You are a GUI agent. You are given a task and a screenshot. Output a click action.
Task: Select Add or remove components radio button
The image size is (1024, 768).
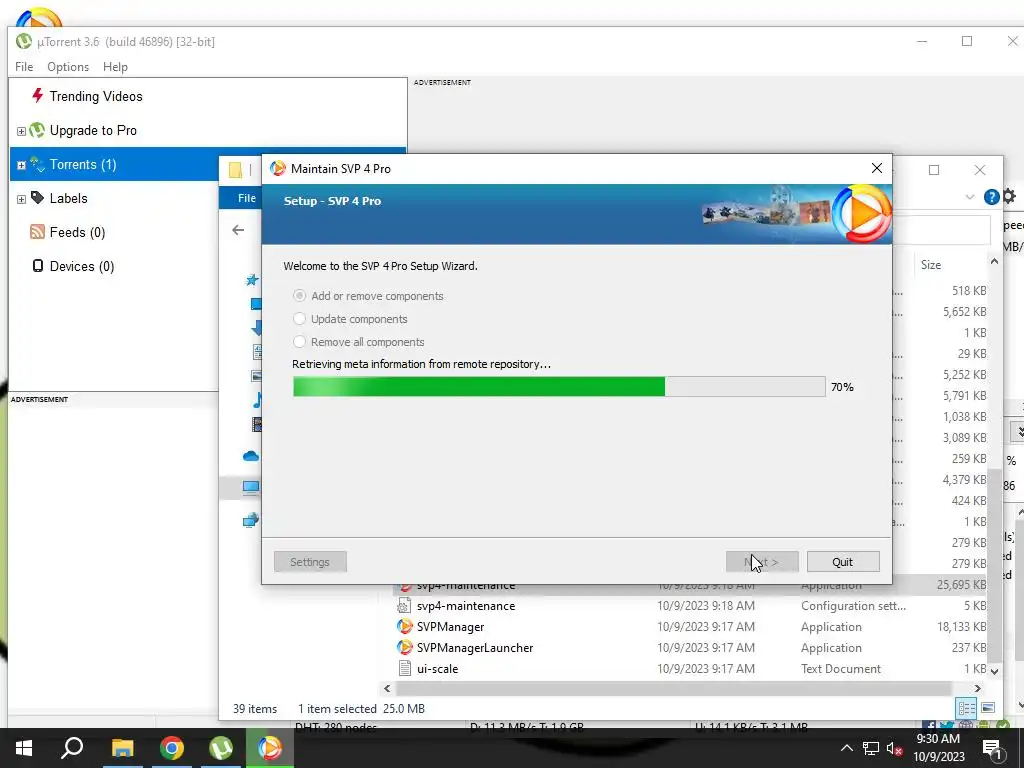coord(299,296)
